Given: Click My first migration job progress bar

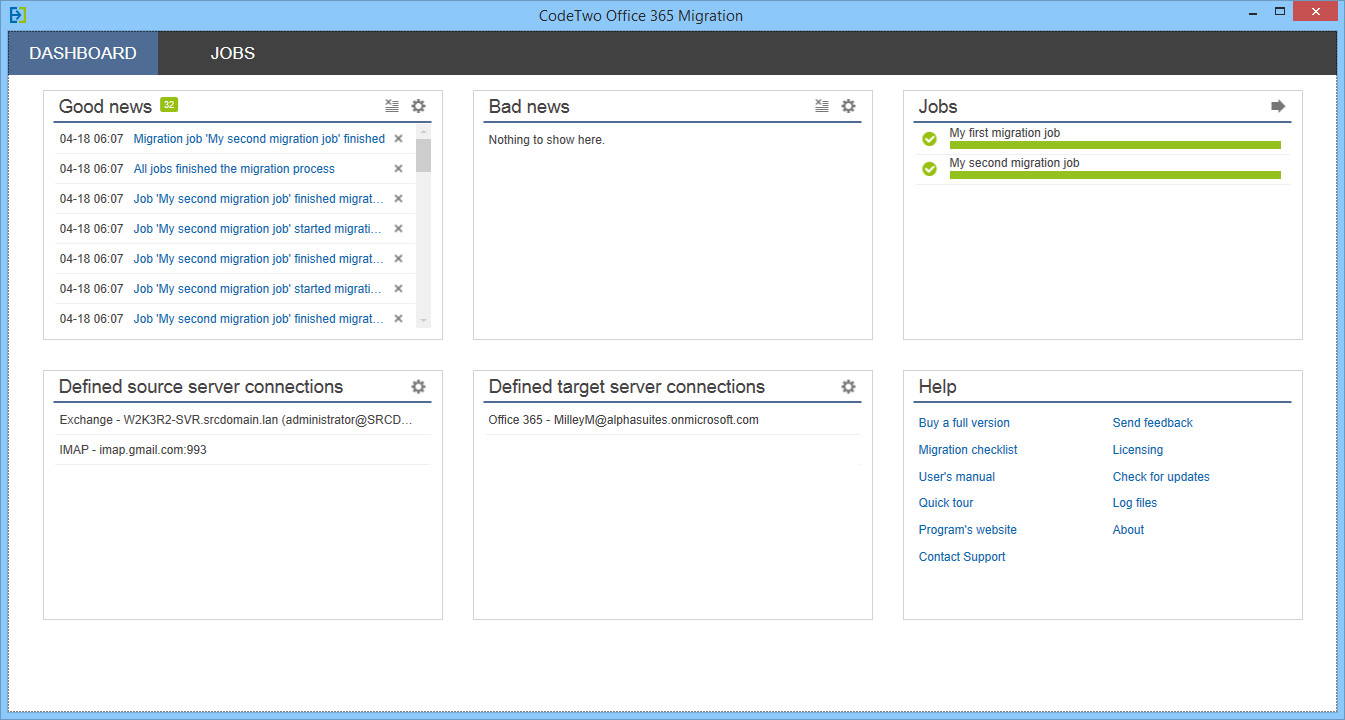Looking at the screenshot, I should click(1115, 145).
